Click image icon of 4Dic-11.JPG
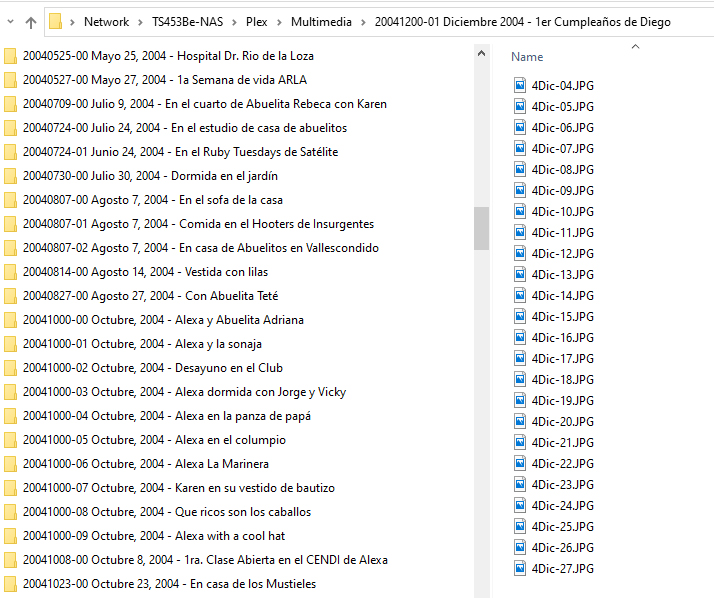This screenshot has height=598, width=714. click(520, 232)
